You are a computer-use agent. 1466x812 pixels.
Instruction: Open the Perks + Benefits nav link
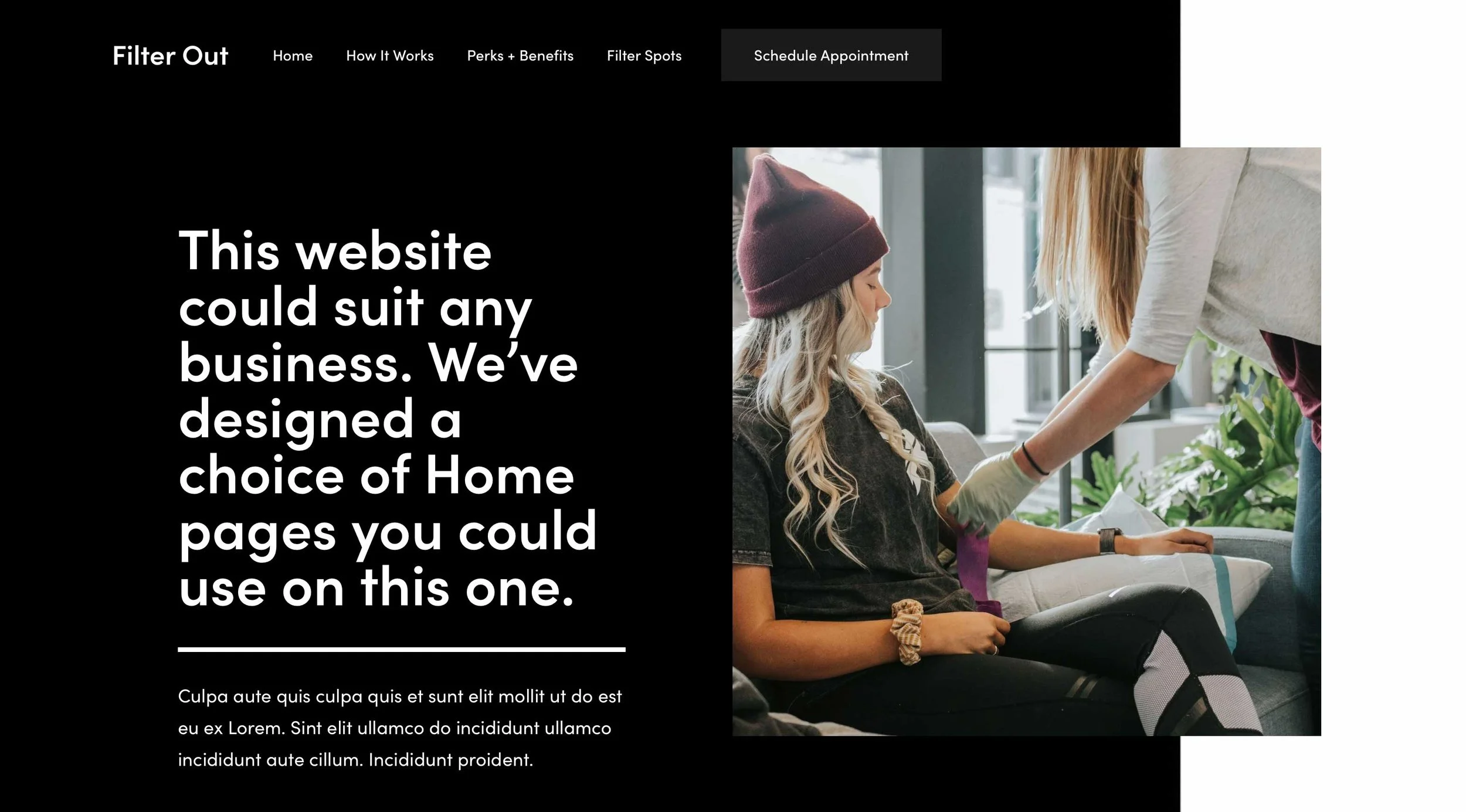click(x=520, y=56)
